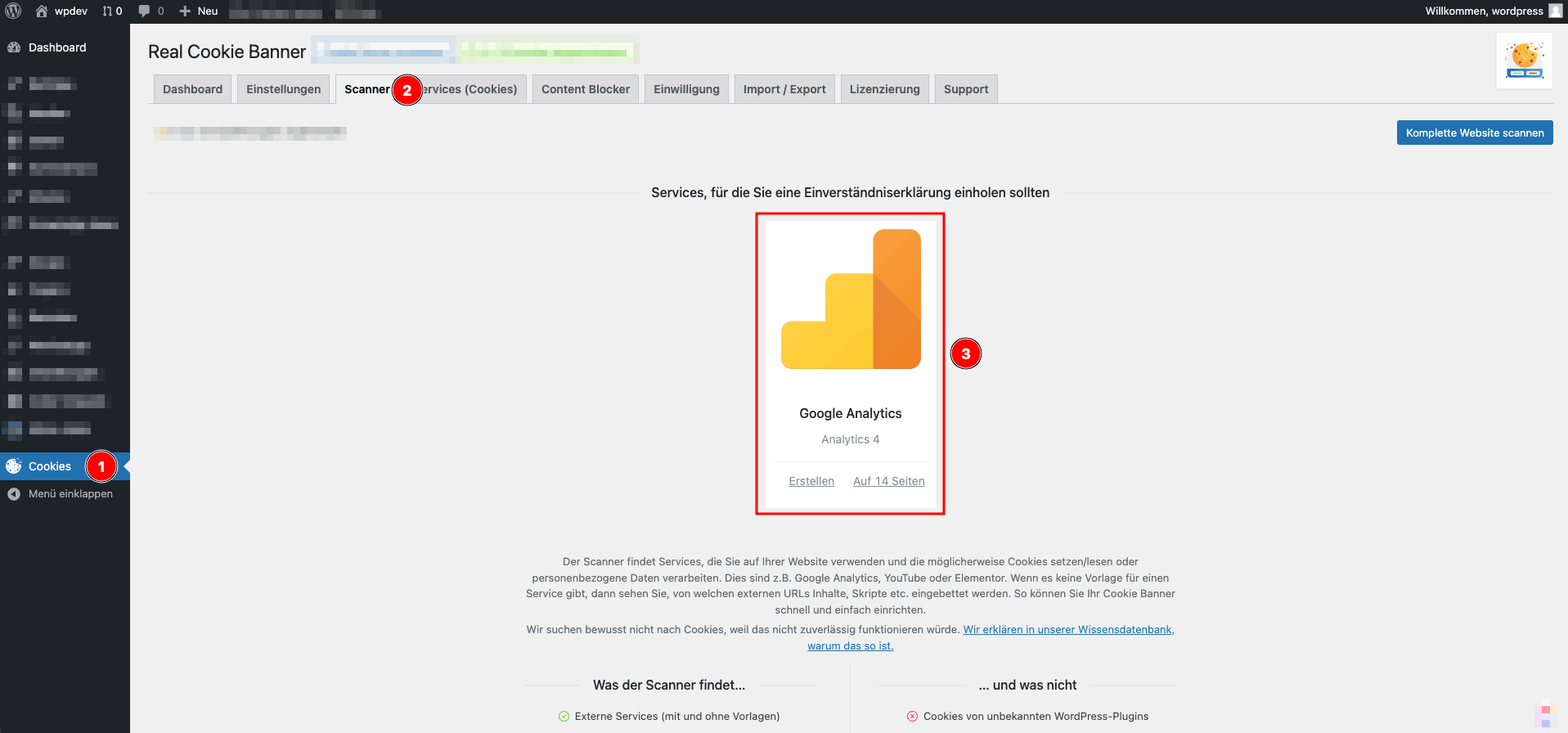Open the wpdev site home icon
Viewport: 1568px width, 733px height.
tap(42, 11)
